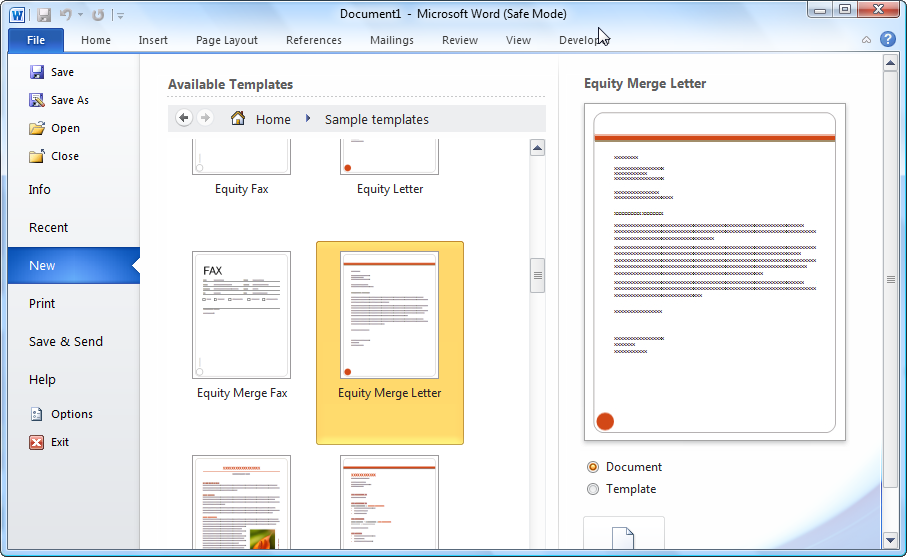Expand the breadcrumb arrow after Home
The image size is (907, 557).
(308, 119)
